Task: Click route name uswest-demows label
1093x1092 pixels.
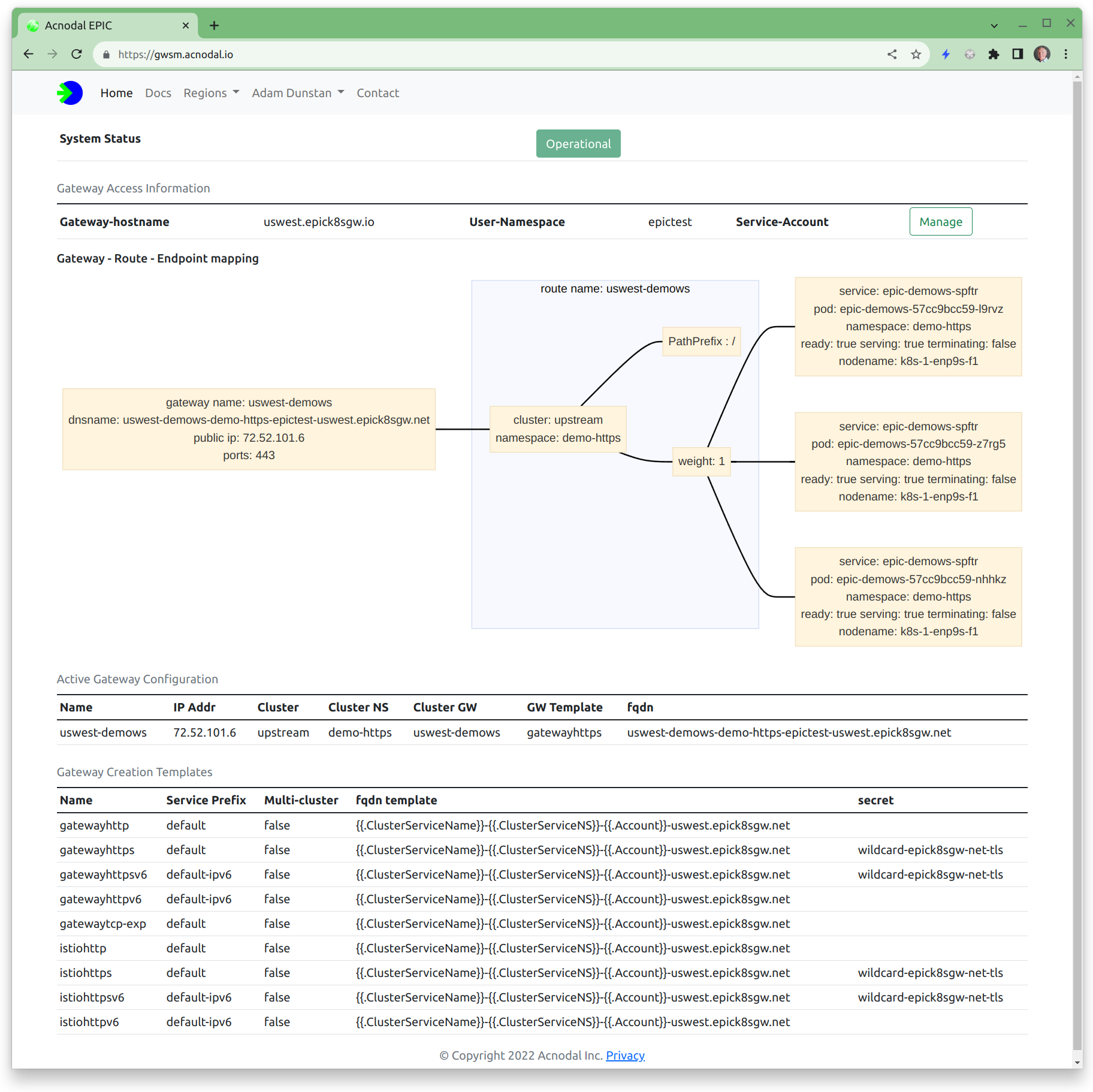Action: [x=615, y=289]
